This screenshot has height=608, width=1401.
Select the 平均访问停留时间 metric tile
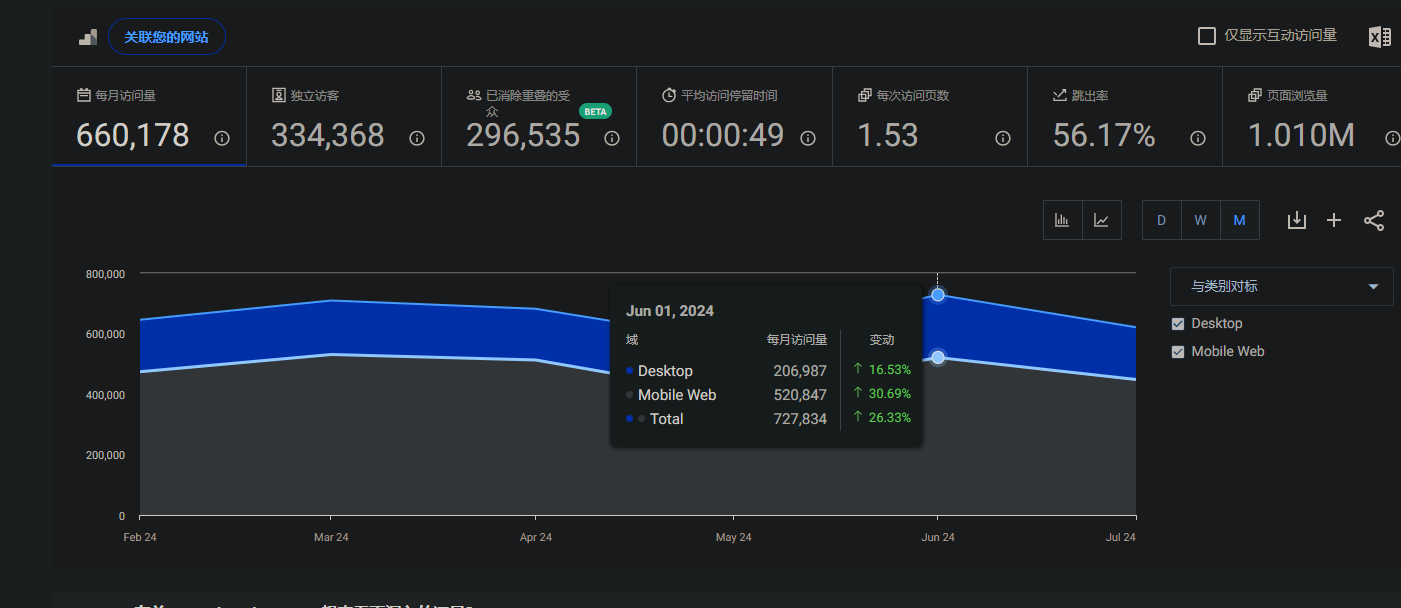tap(734, 117)
